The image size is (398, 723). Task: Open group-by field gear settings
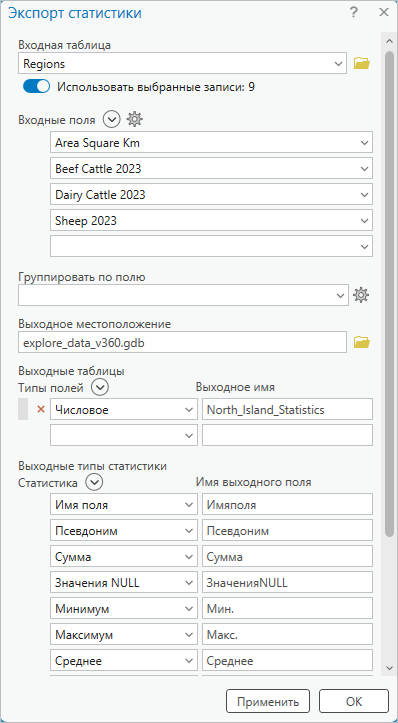point(361,295)
